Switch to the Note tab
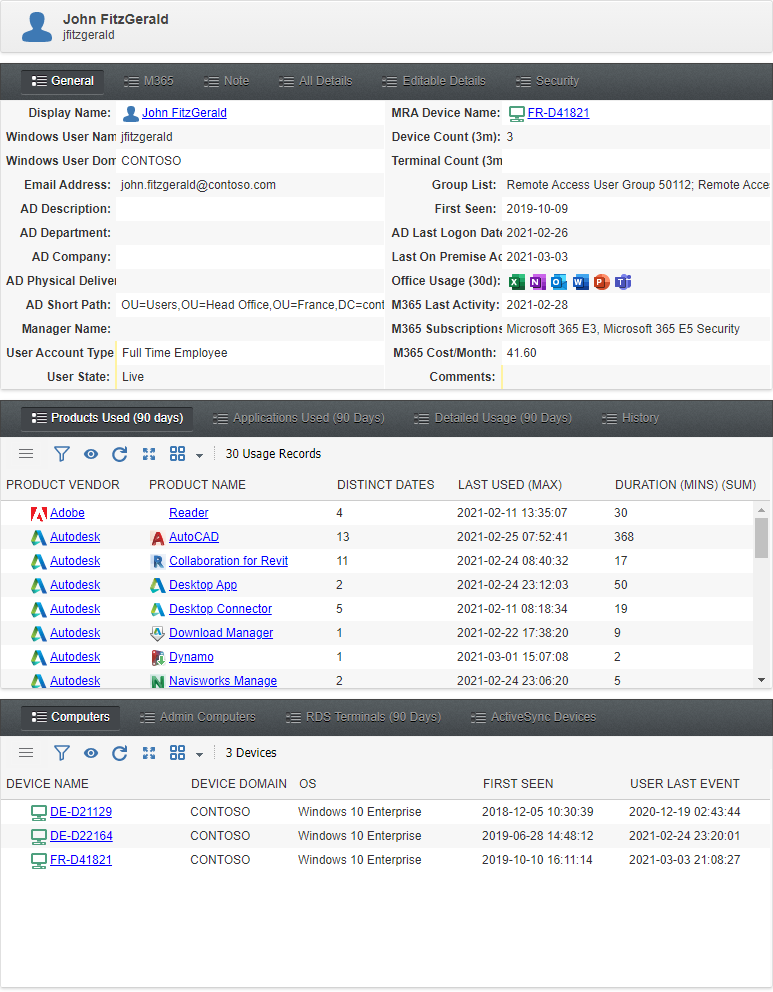The height and width of the screenshot is (992, 773). [226, 81]
